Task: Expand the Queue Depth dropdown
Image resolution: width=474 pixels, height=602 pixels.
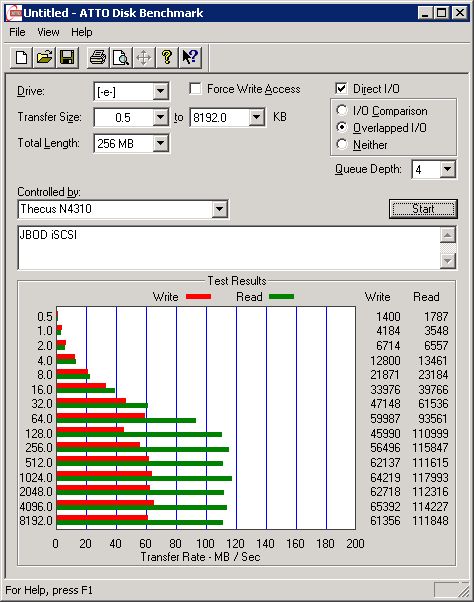Action: pyautogui.click(x=447, y=169)
